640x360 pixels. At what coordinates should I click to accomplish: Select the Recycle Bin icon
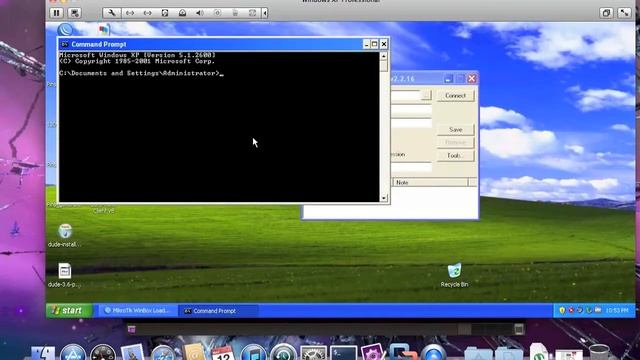454,275
